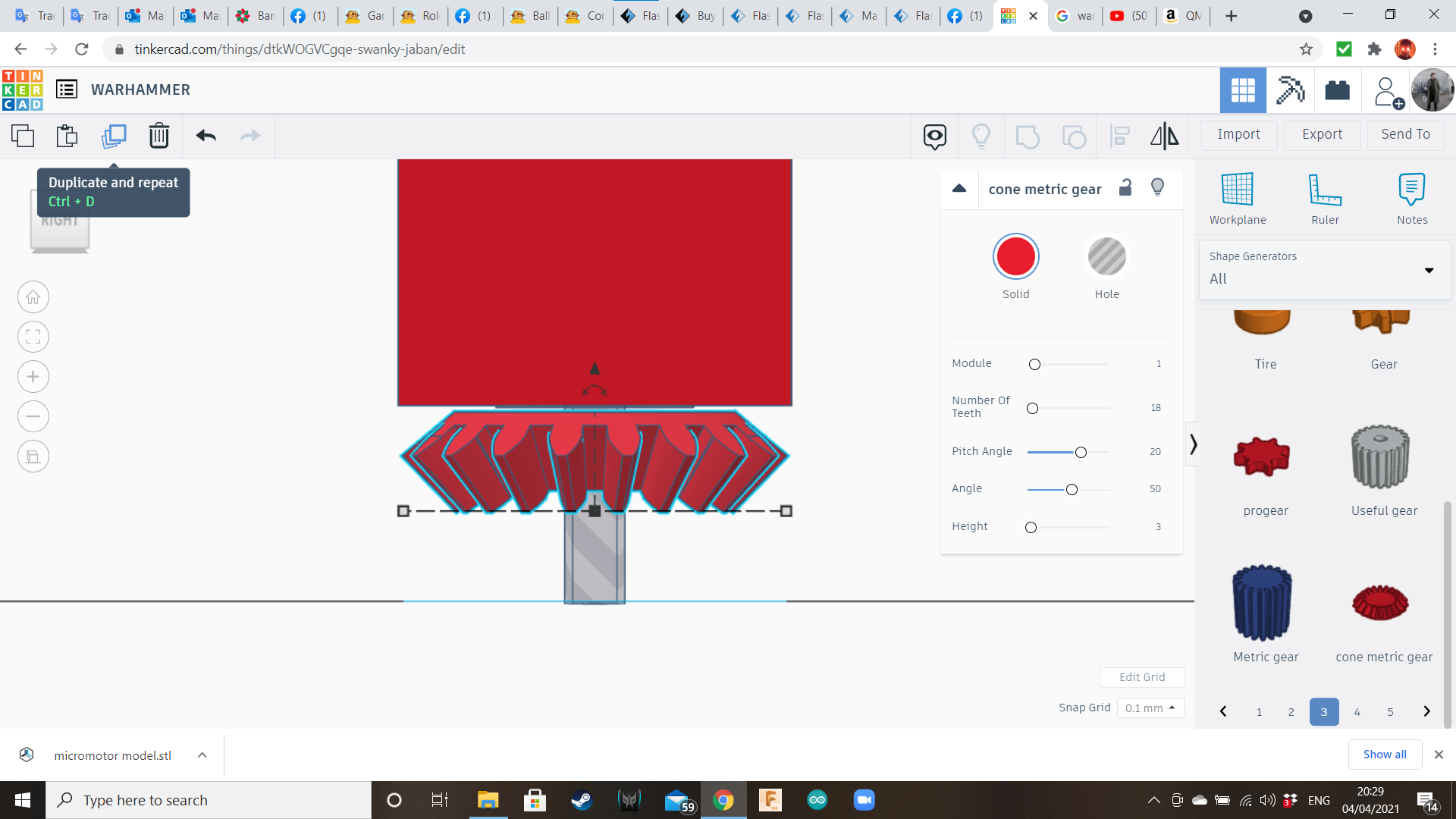Set shape to Hole
Viewport: 1456px width, 819px height.
[1106, 257]
